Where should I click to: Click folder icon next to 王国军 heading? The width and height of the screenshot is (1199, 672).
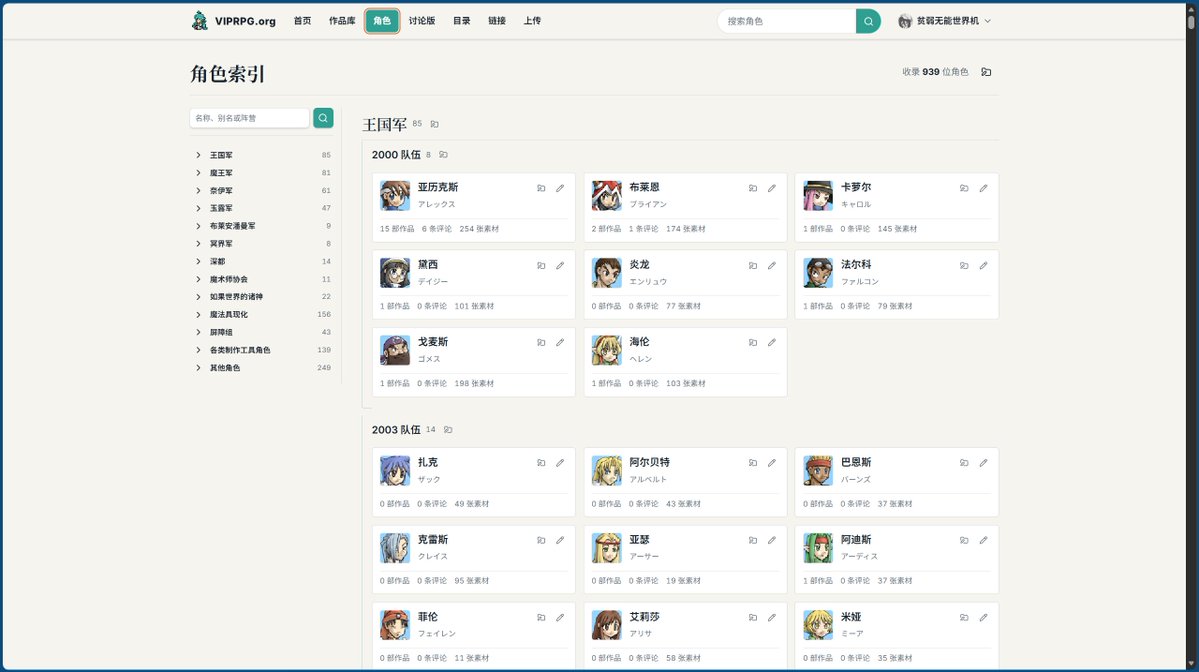[x=434, y=124]
